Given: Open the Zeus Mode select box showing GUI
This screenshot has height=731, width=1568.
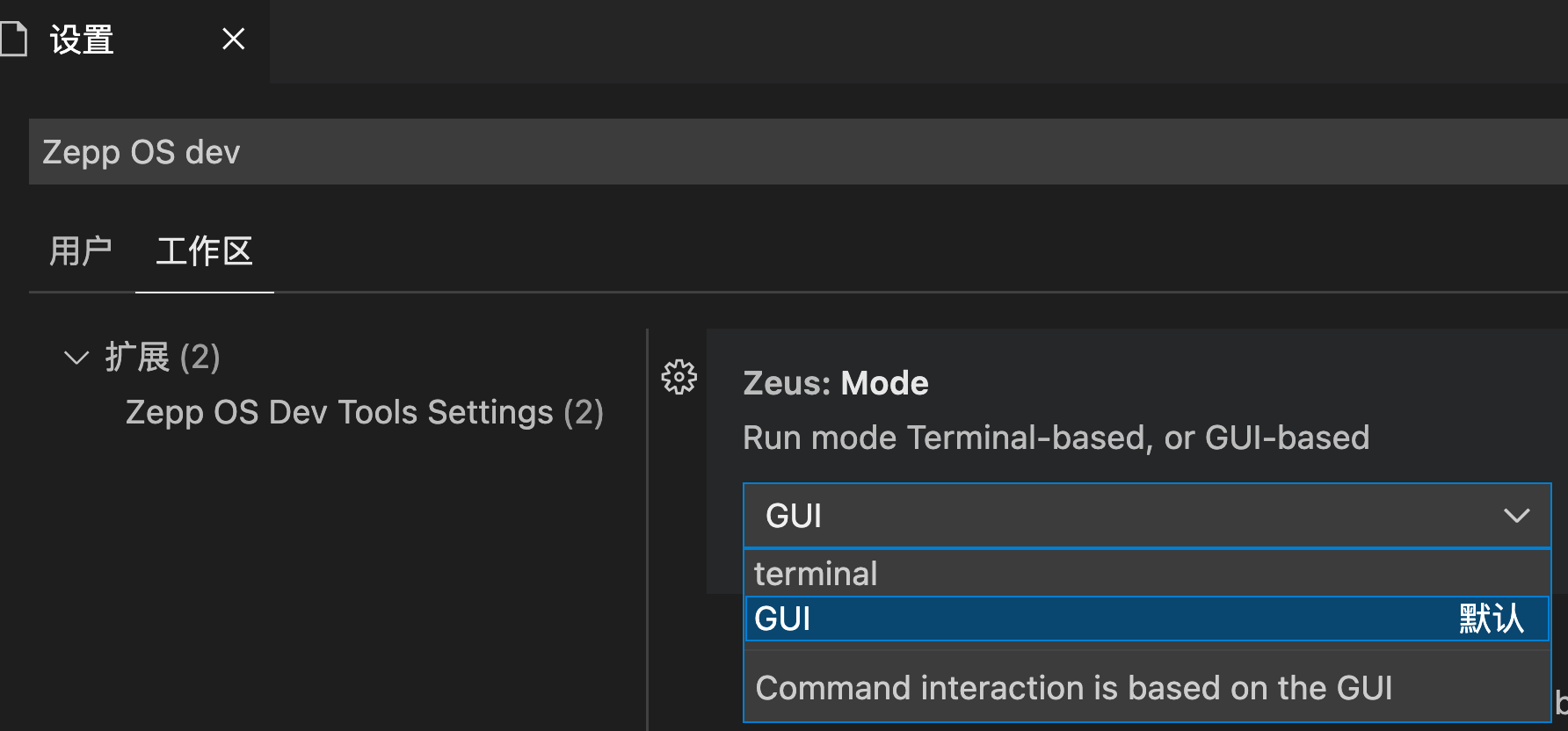Looking at the screenshot, I should pos(1125,516).
